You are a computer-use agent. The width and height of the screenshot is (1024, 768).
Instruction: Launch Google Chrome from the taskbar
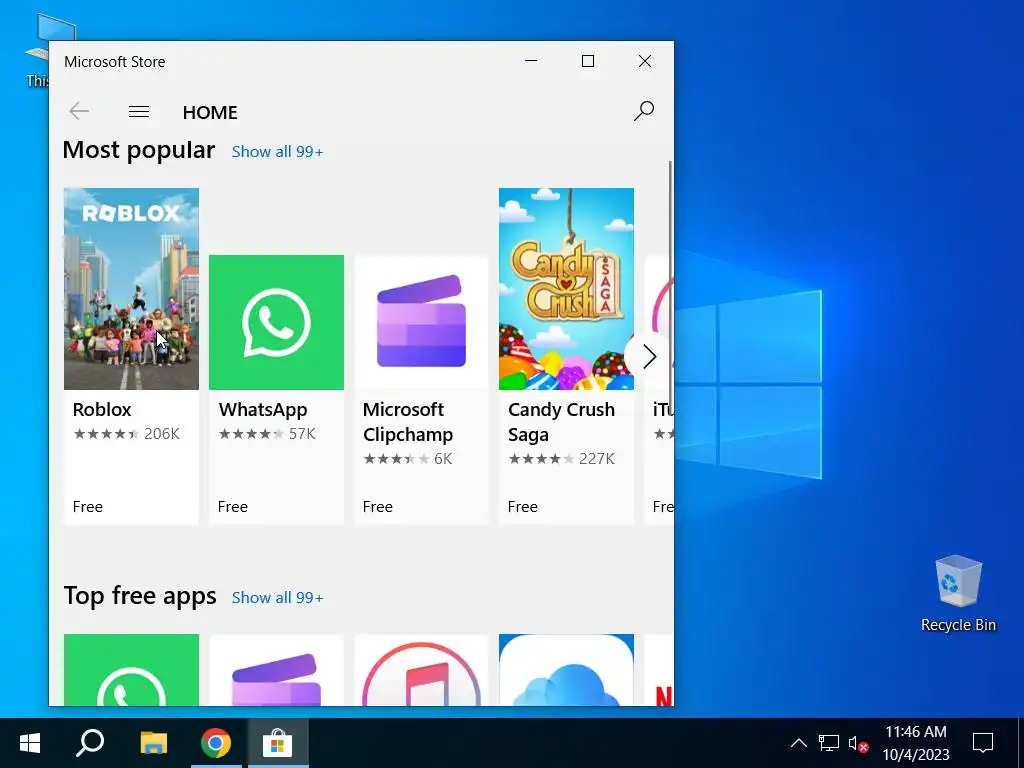point(216,743)
